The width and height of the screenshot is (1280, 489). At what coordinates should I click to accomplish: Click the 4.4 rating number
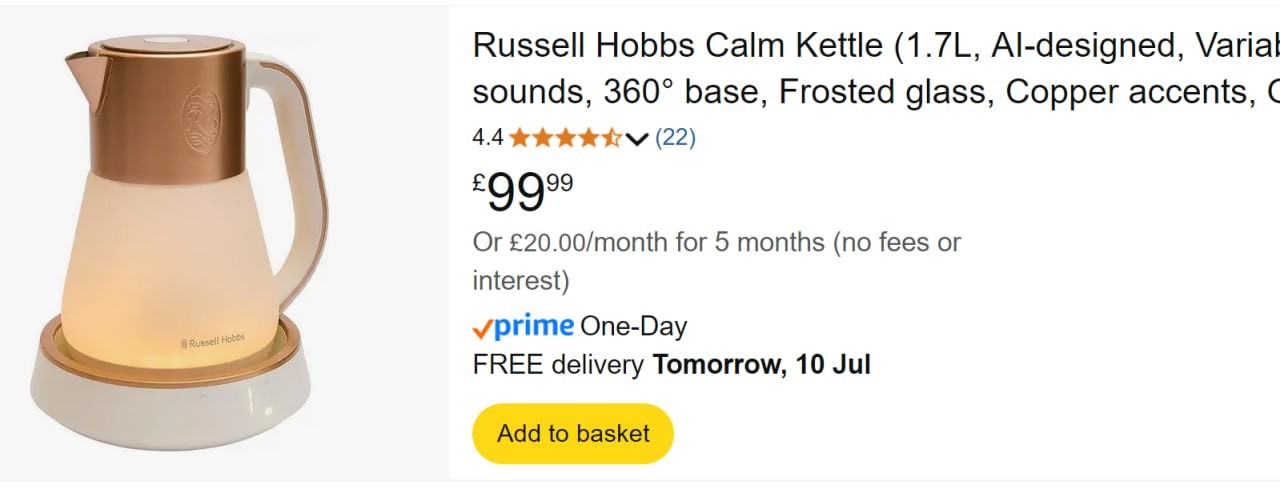point(488,138)
